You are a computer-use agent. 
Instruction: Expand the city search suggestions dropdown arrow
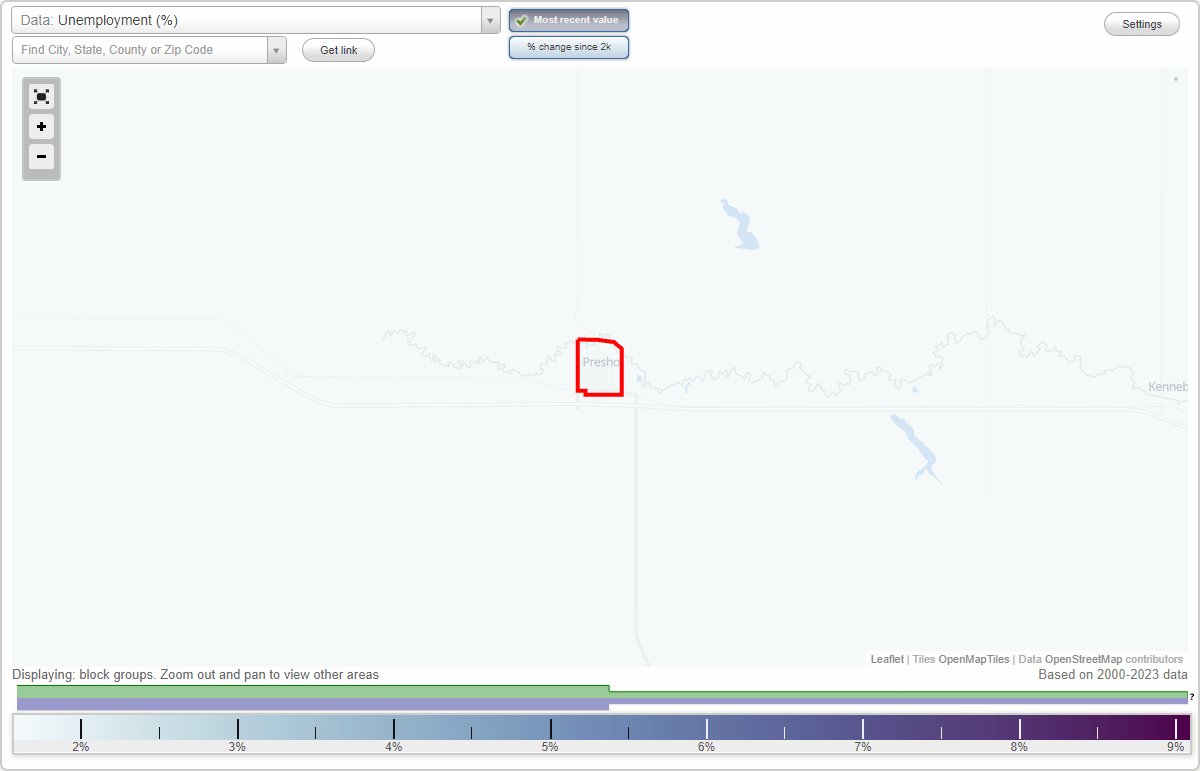click(276, 49)
